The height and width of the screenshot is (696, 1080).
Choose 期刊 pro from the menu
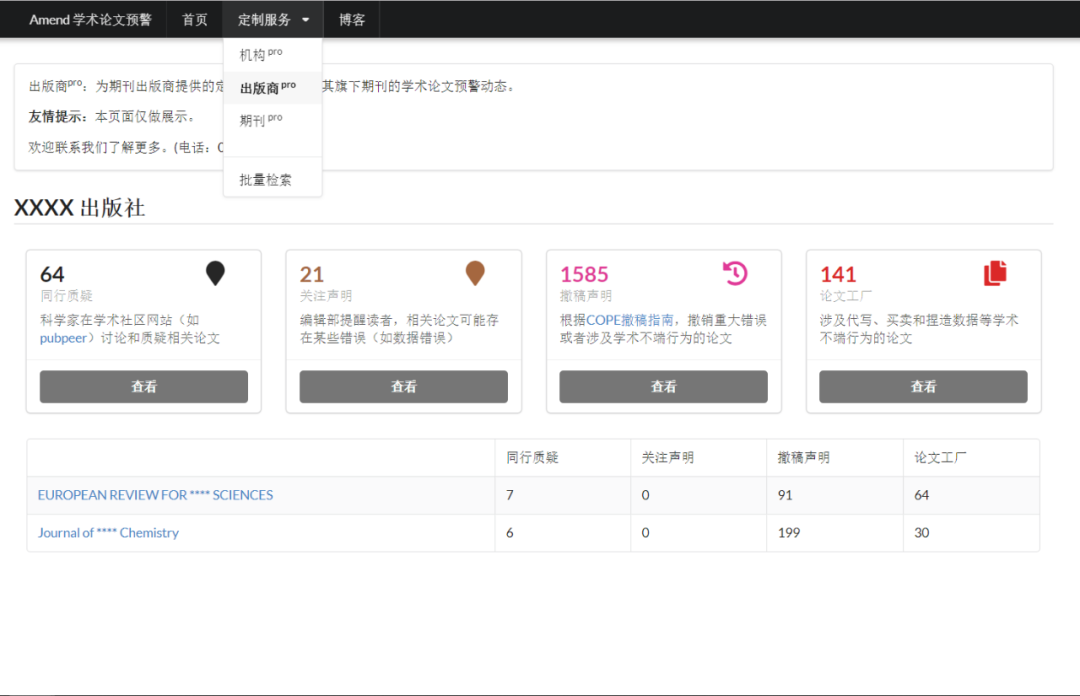coord(261,120)
